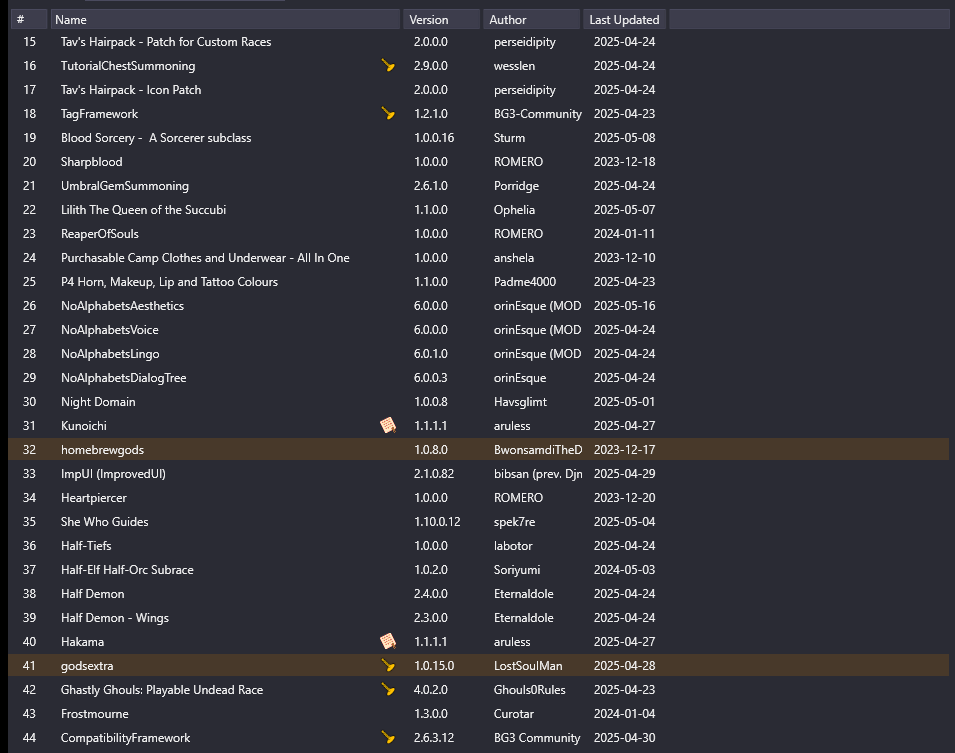Click the scroll icon on Hakama row
The image size is (955, 753).
(x=388, y=642)
